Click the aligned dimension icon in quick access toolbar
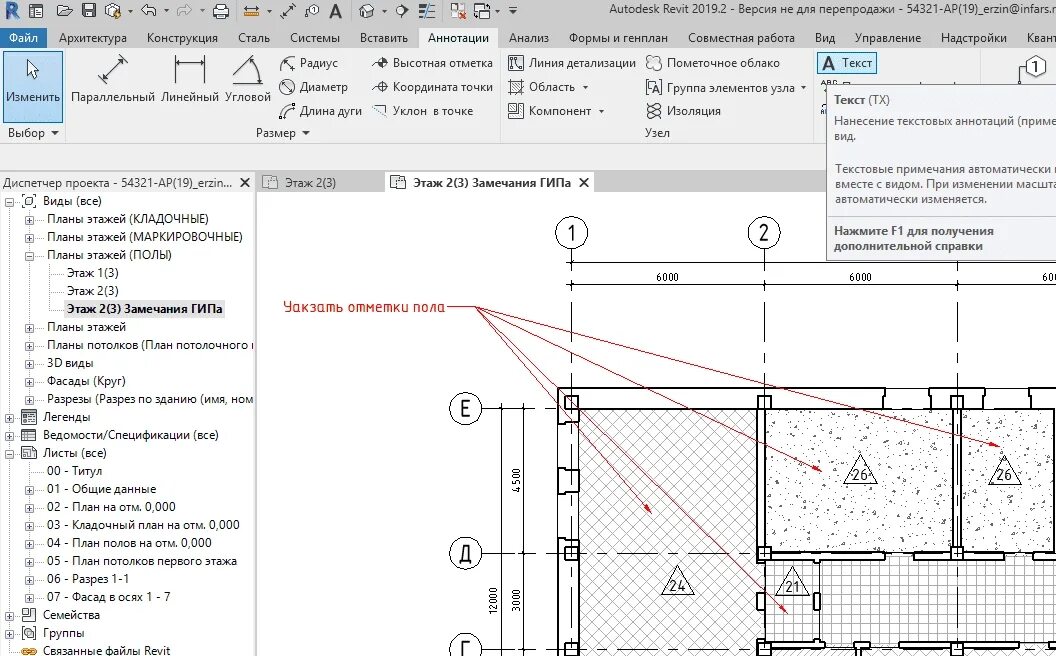This screenshot has width=1056, height=656. 288,11
